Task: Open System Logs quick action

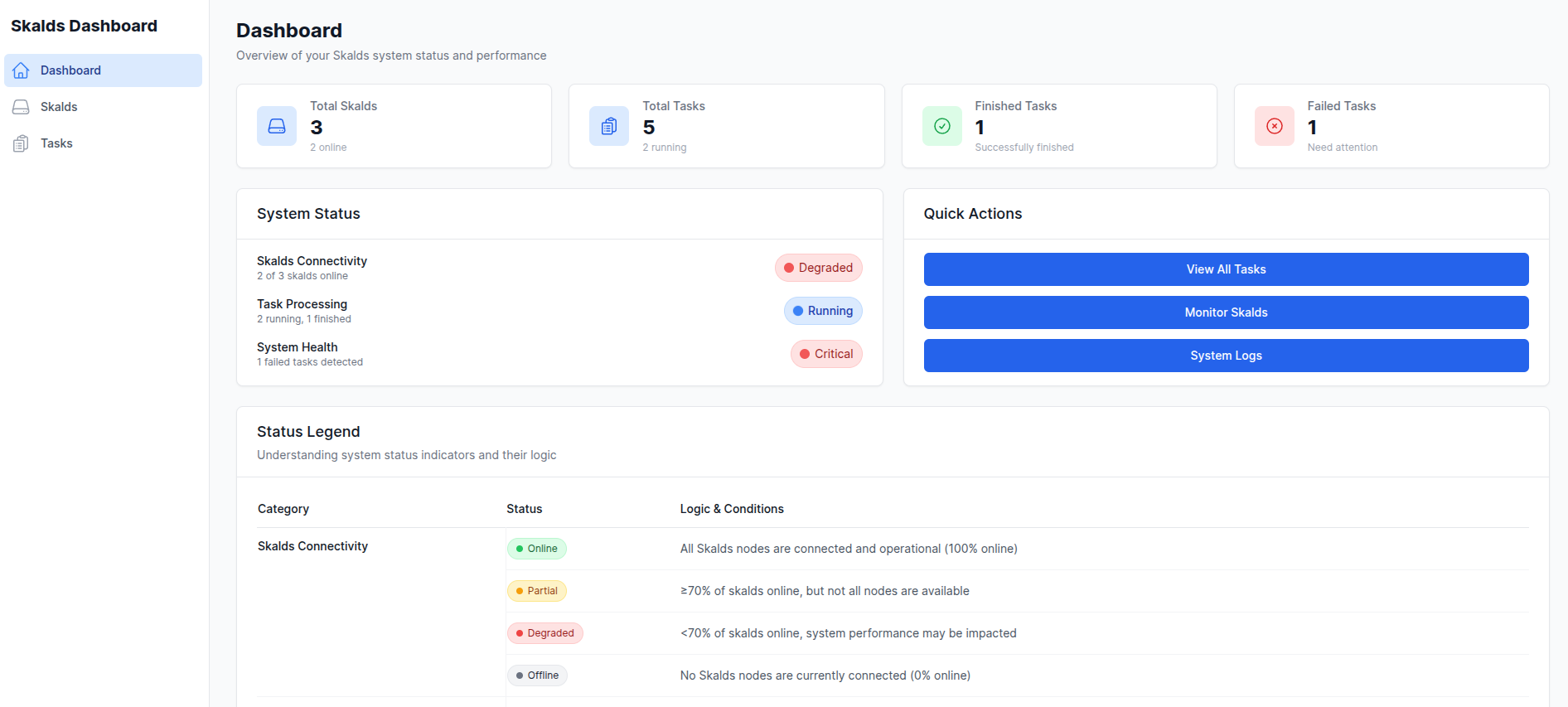Action: pyautogui.click(x=1226, y=356)
